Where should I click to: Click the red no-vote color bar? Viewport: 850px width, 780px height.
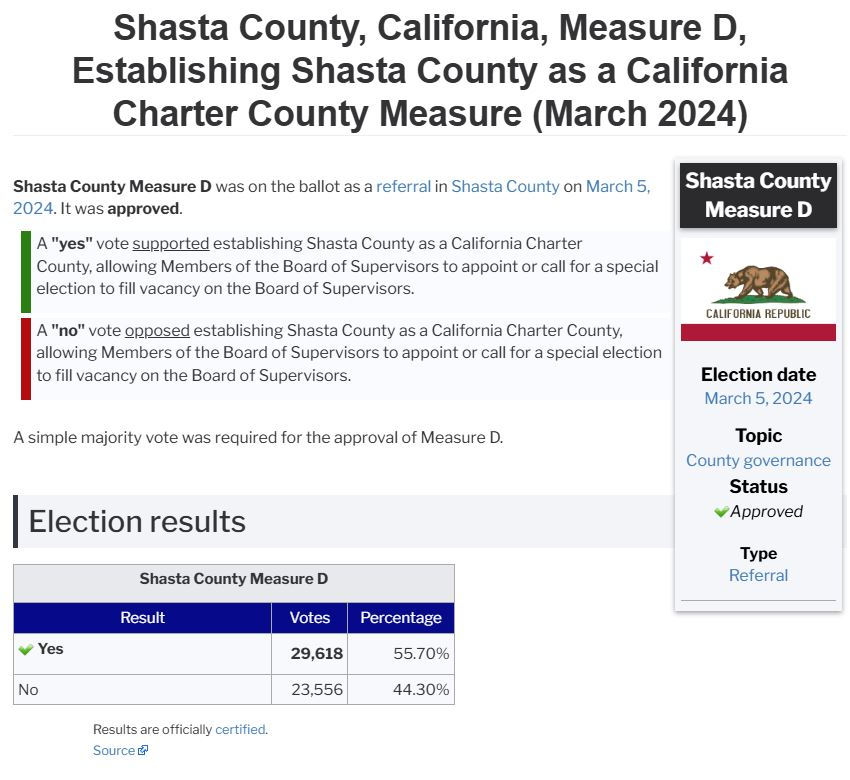(x=26, y=358)
